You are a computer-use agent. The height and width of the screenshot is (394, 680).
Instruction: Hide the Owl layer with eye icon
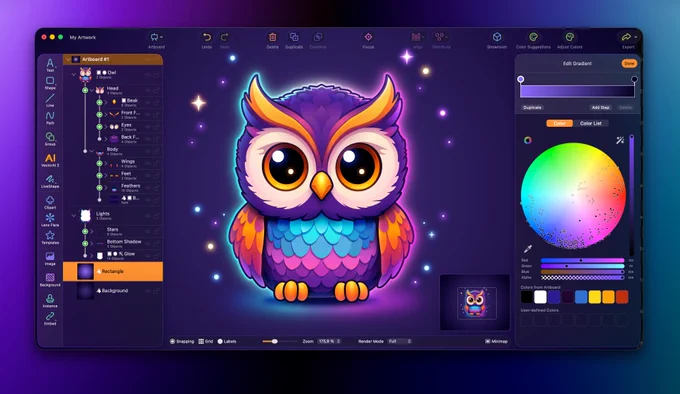[x=148, y=75]
